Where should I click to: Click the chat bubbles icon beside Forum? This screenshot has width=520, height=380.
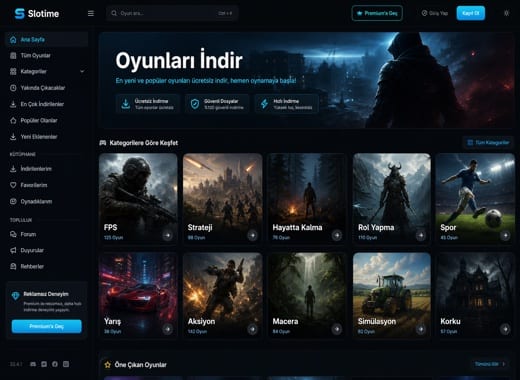click(x=13, y=235)
